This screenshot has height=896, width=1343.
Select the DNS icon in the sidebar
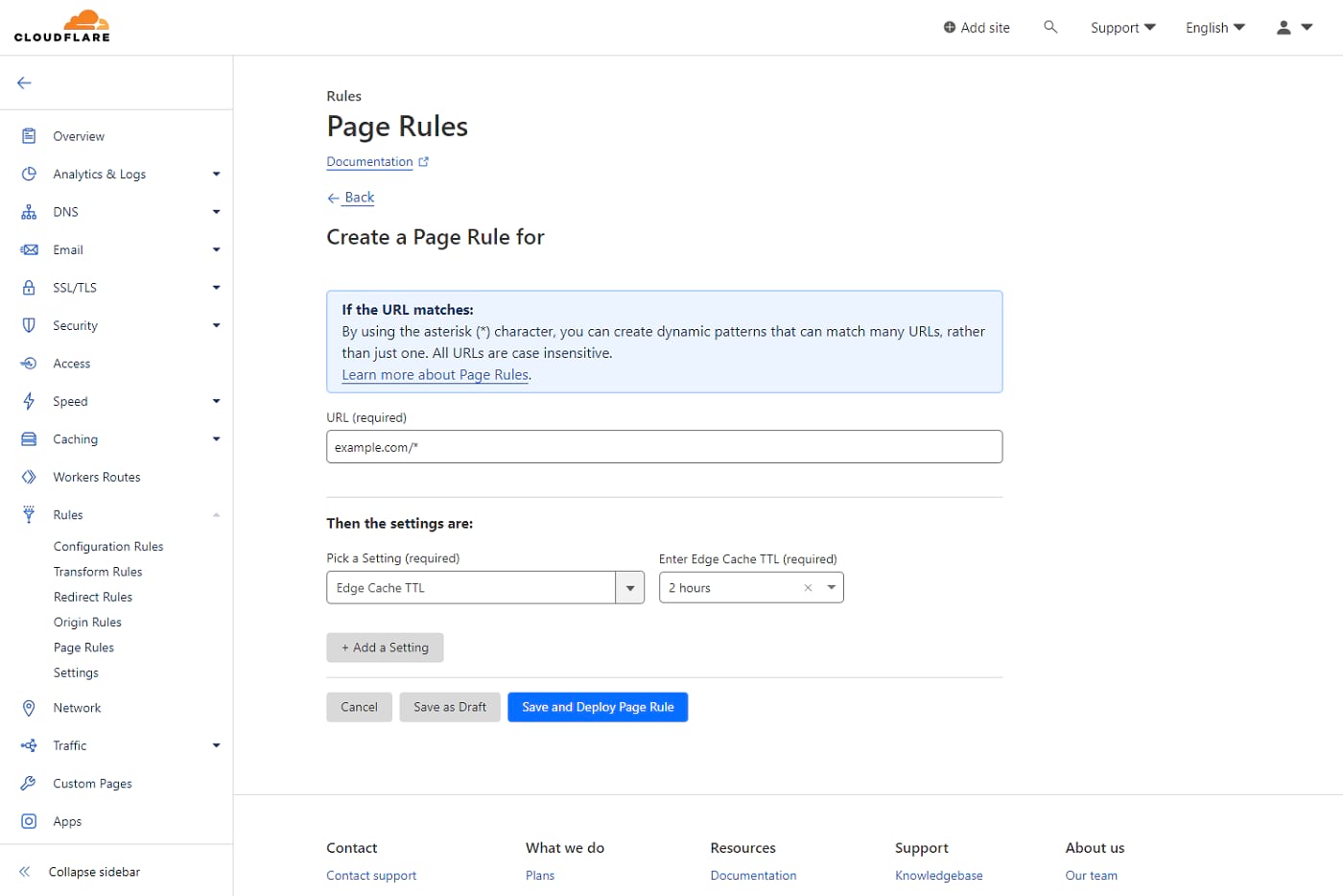[29, 211]
